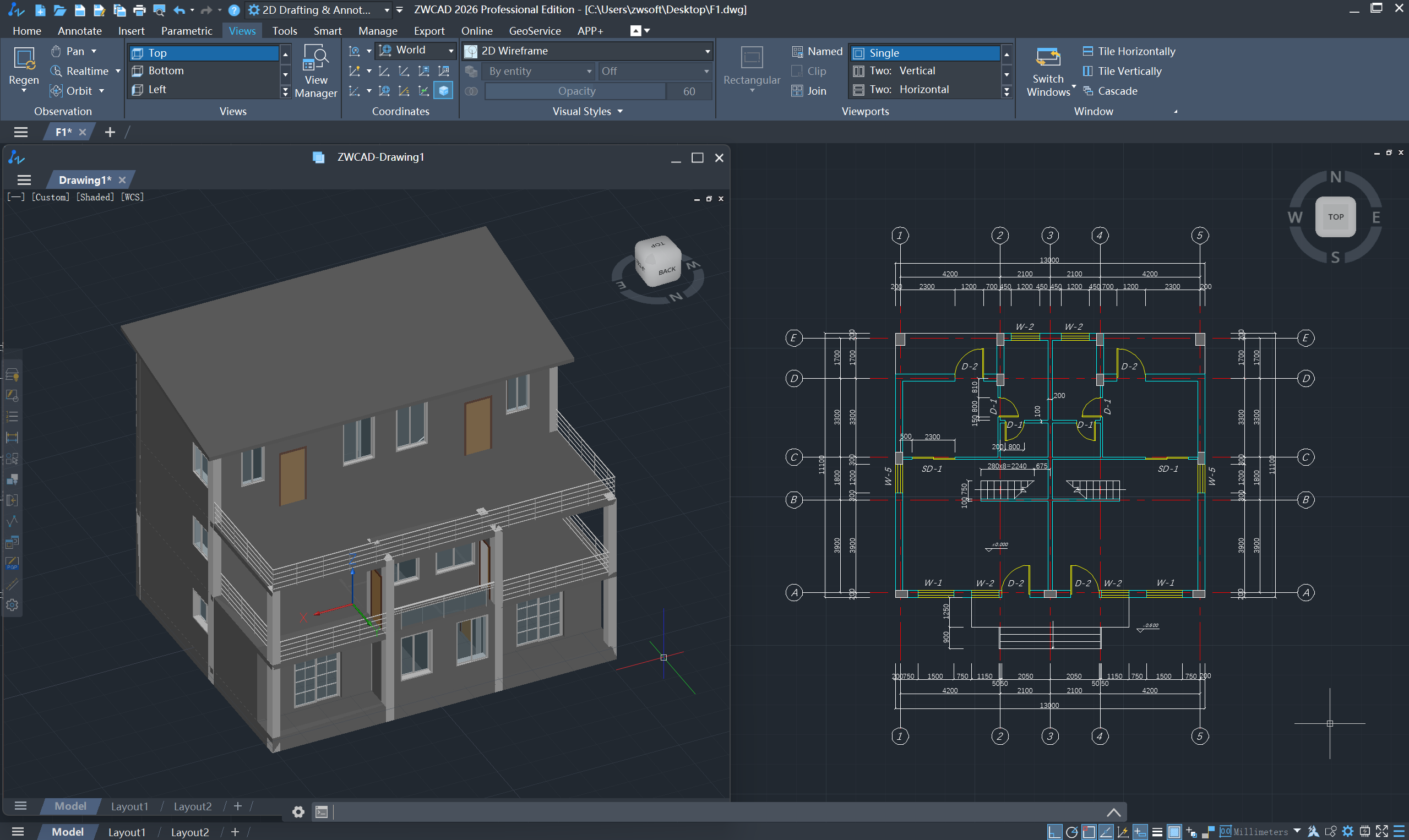
Task: Click the BACK face of Drawing1 ViewCube
Action: [667, 271]
